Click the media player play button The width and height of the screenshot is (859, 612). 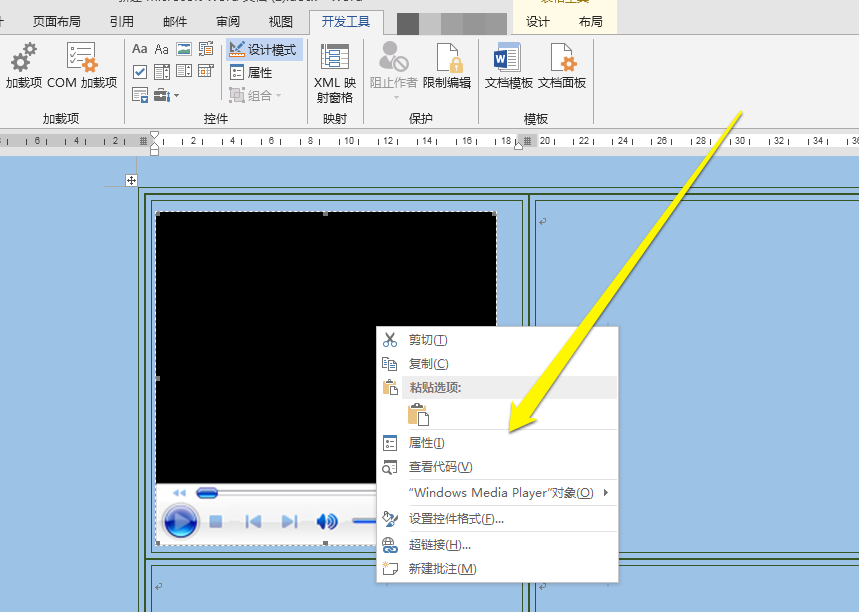180,521
